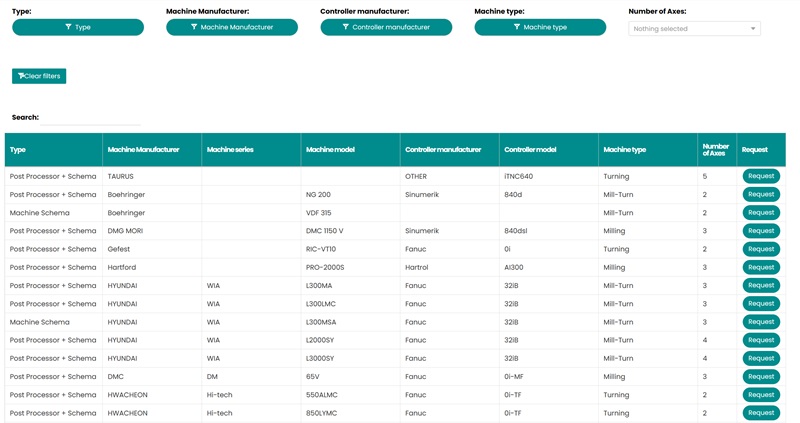Request the HYUNDAI L300MSA schema
The image size is (800, 423).
pos(761,322)
